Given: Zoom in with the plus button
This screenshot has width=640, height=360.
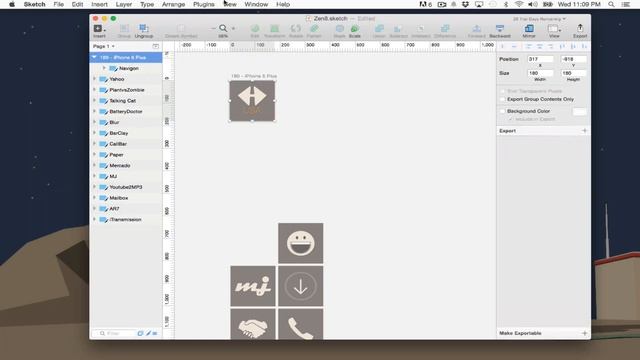Looking at the screenshot, I should 233,29.
